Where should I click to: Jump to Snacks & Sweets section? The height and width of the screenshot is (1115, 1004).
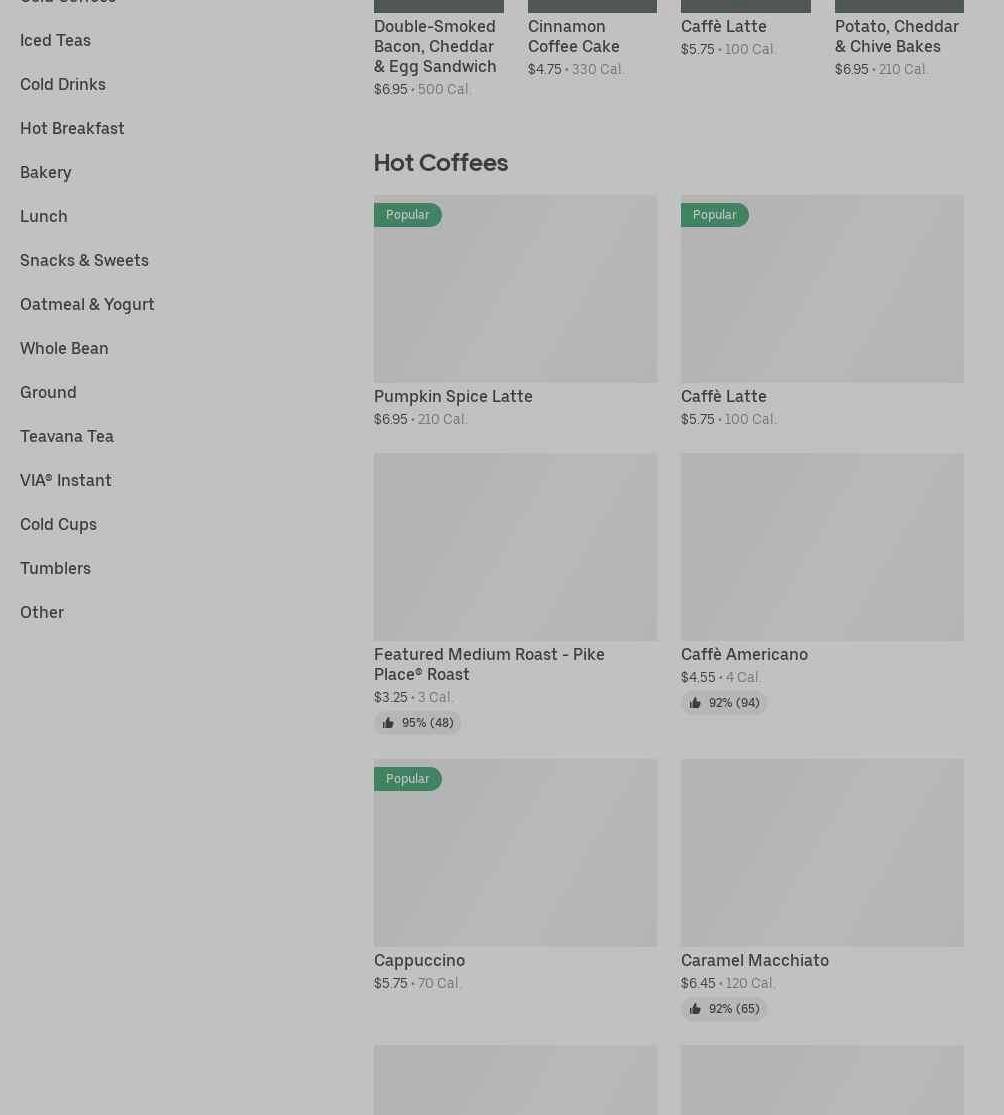[x=84, y=260]
